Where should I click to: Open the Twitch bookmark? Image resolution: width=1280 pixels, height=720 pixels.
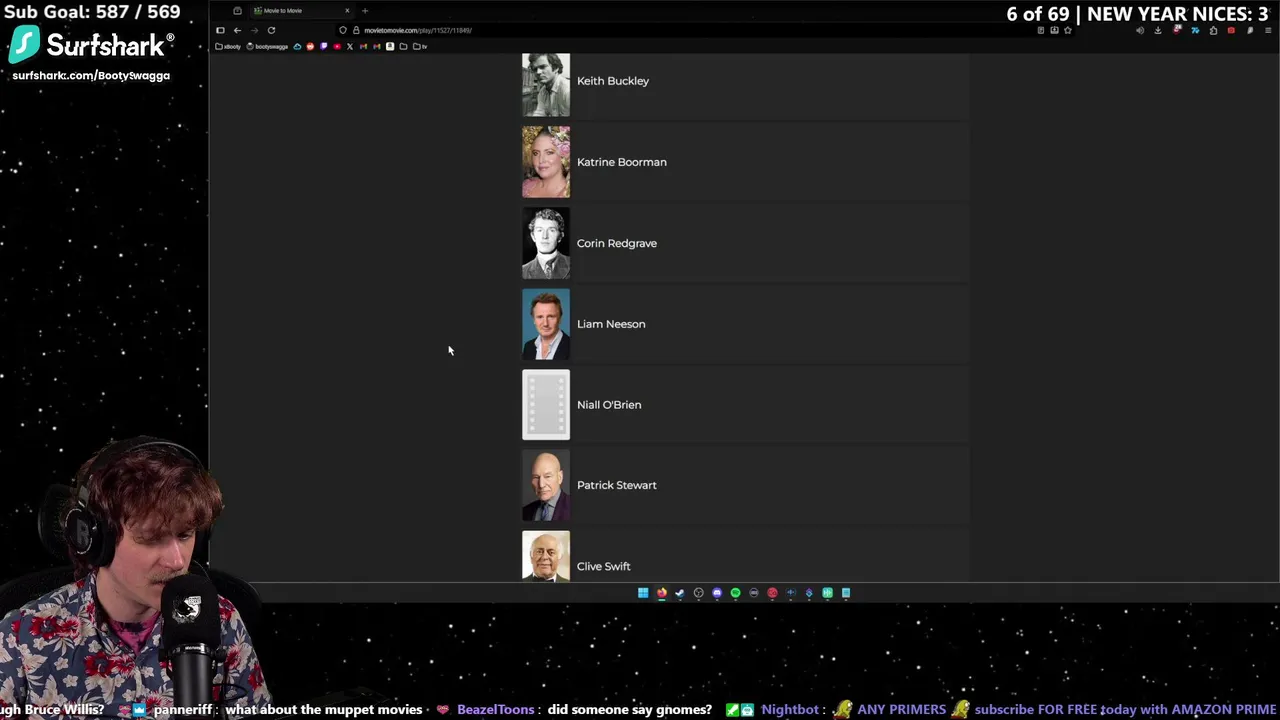coord(323,46)
